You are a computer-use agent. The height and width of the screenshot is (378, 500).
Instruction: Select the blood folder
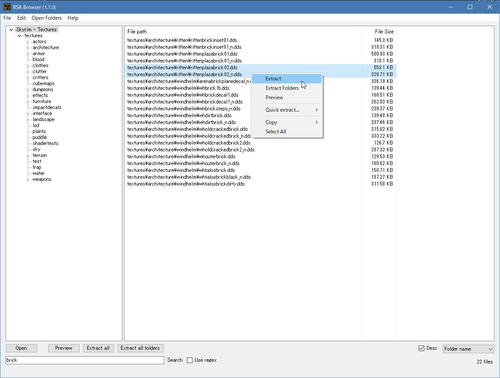(38, 60)
